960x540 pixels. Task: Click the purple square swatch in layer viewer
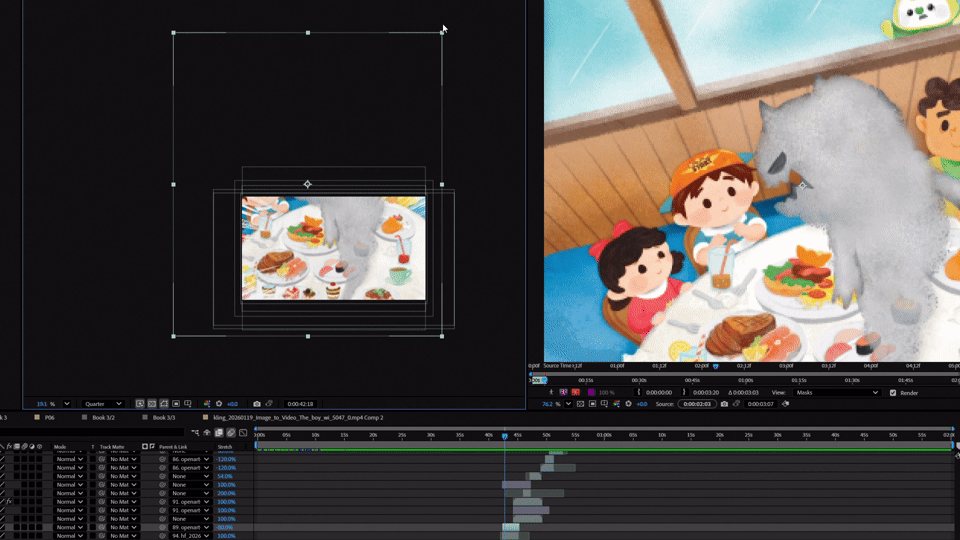(591, 392)
